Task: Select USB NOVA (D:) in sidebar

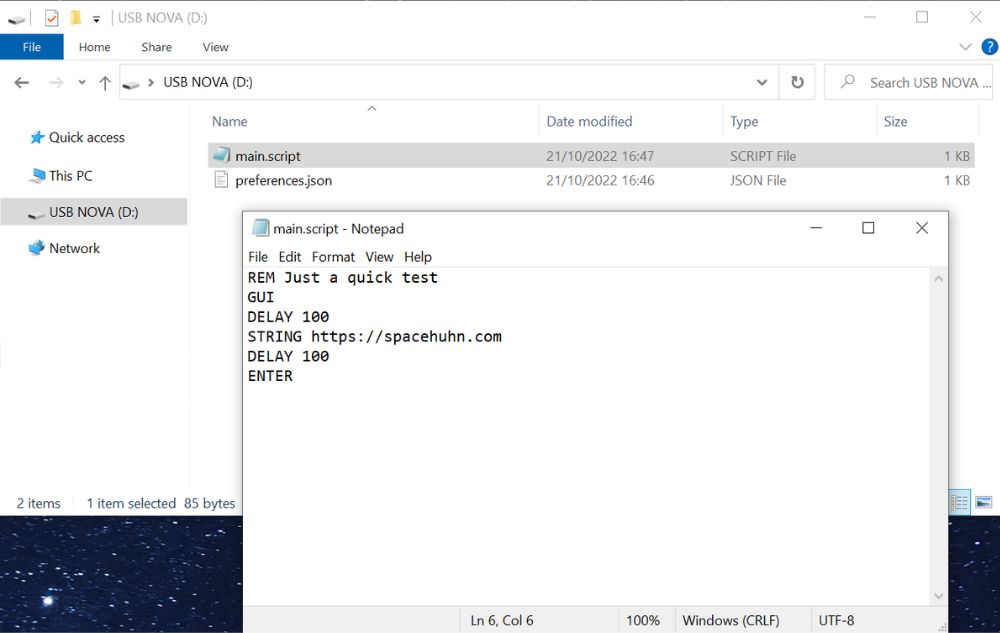Action: [94, 212]
